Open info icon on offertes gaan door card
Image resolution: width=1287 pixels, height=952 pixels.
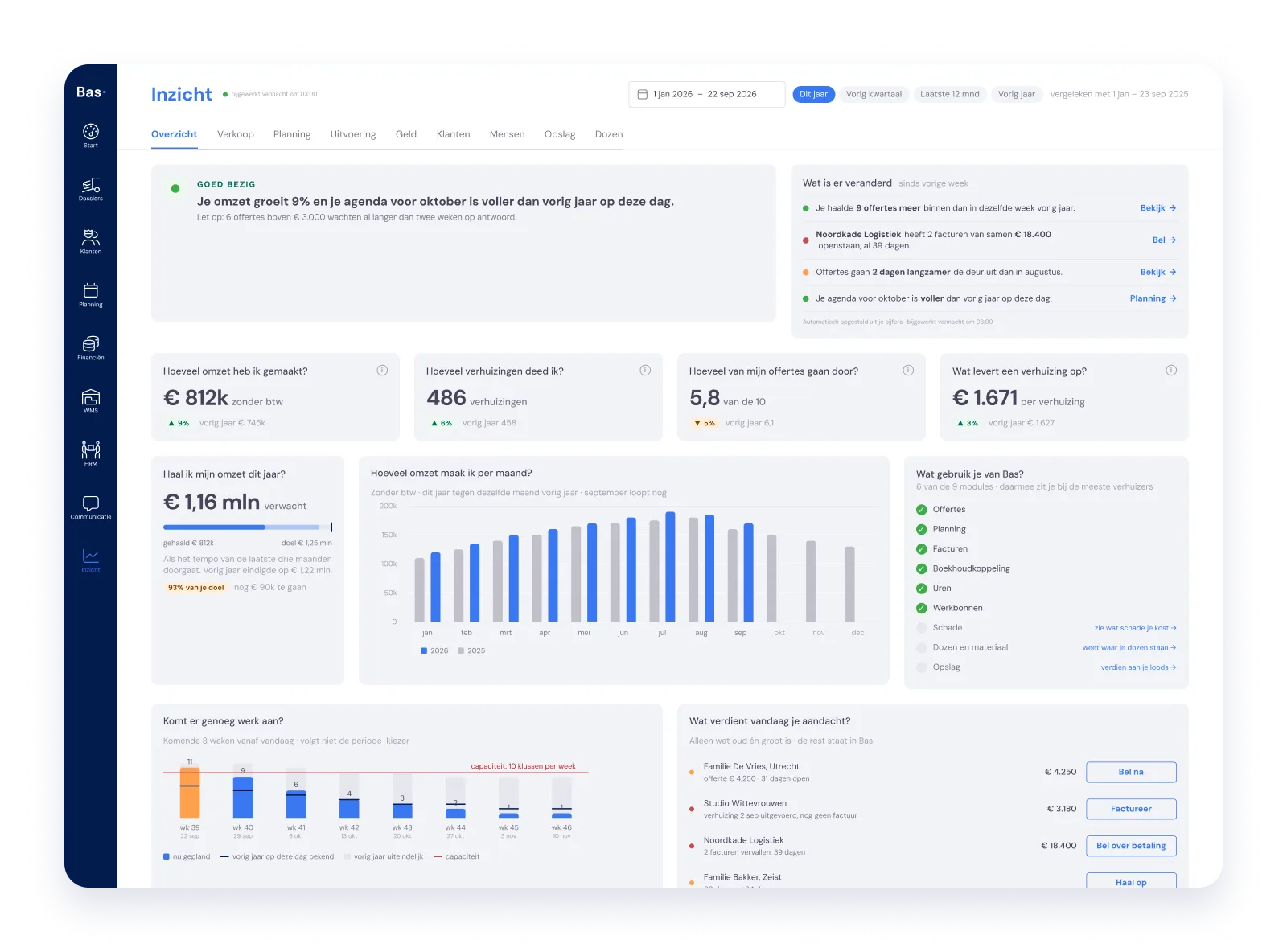coord(908,371)
